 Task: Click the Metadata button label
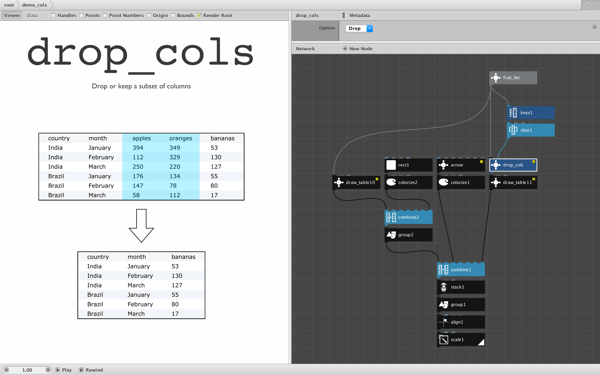(x=359, y=15)
